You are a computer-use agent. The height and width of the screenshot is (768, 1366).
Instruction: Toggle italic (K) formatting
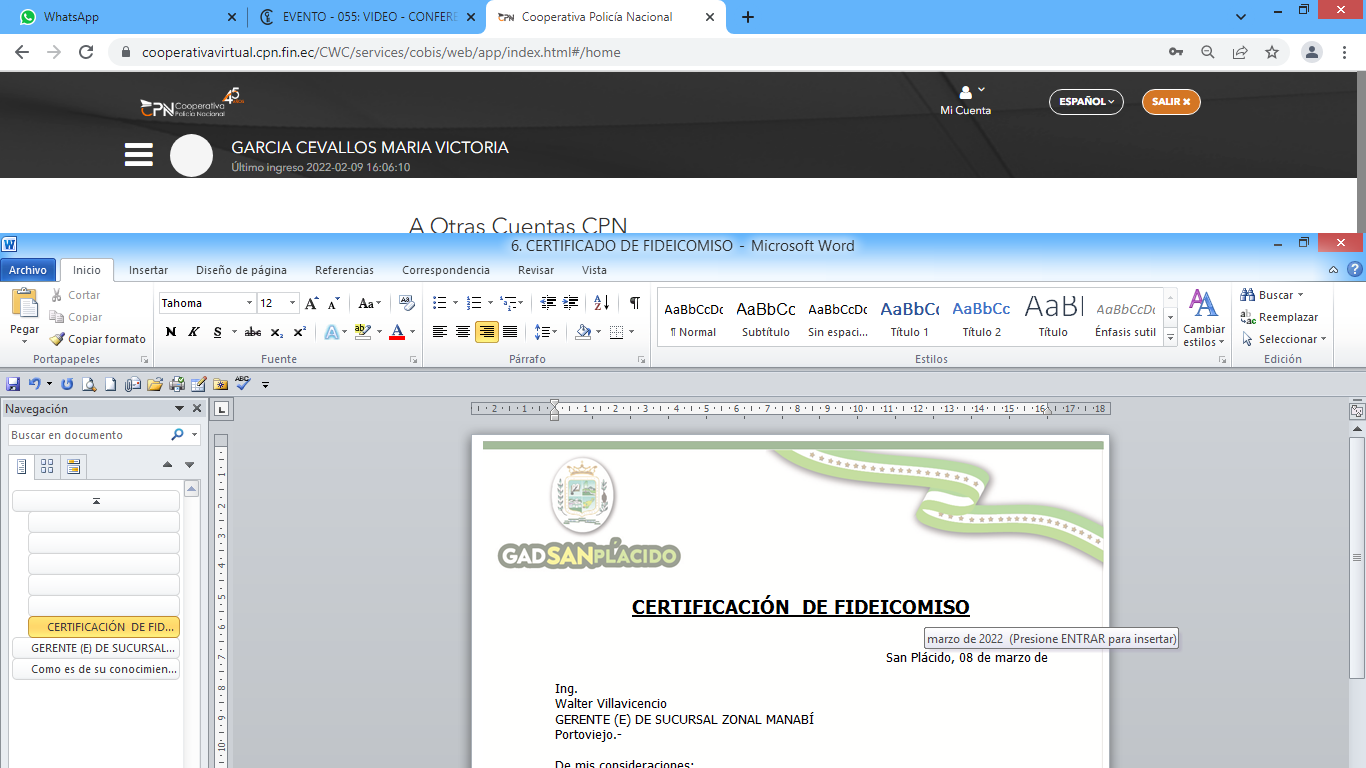point(193,332)
